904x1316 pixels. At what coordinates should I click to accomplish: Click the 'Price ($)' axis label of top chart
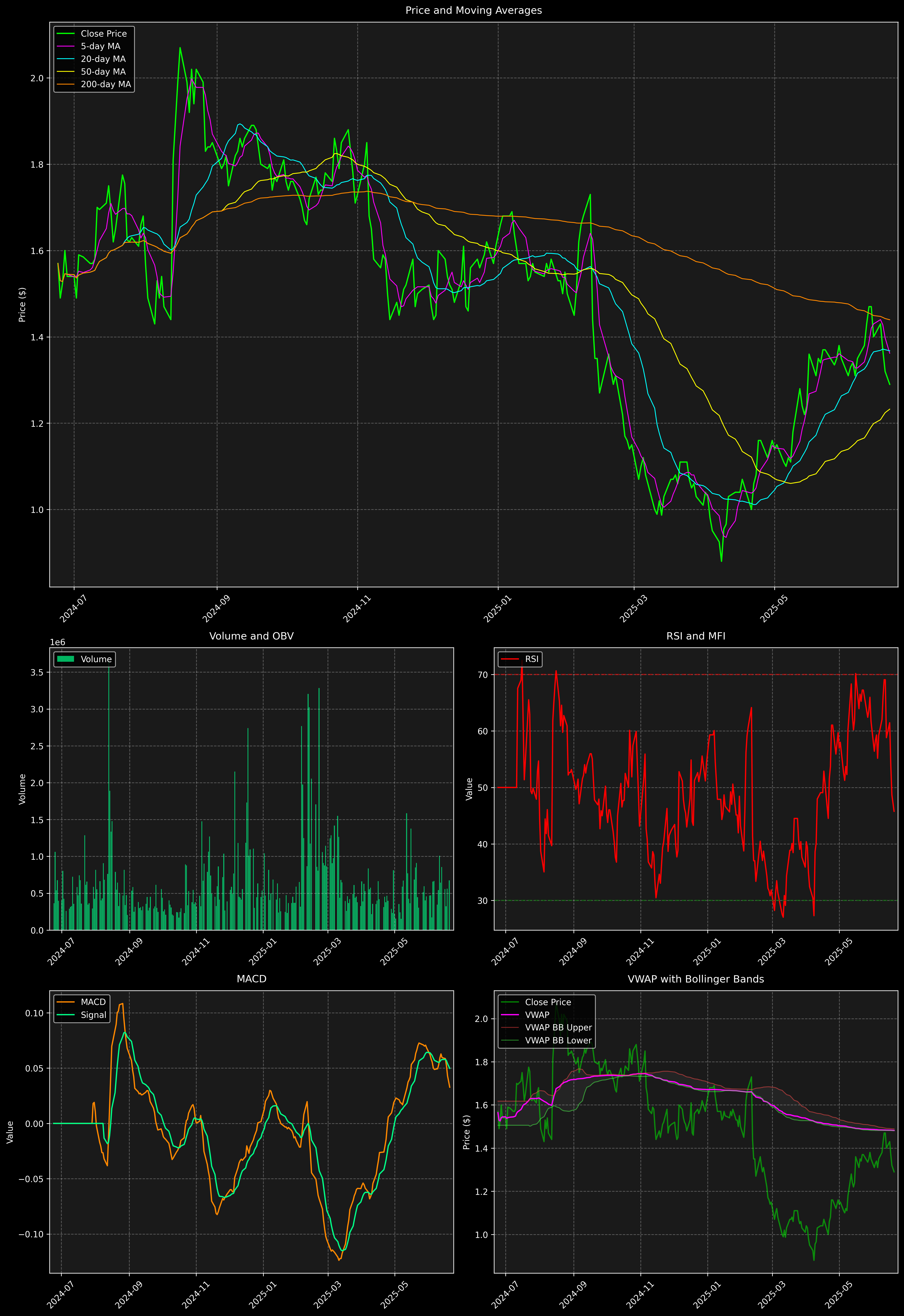[22, 305]
